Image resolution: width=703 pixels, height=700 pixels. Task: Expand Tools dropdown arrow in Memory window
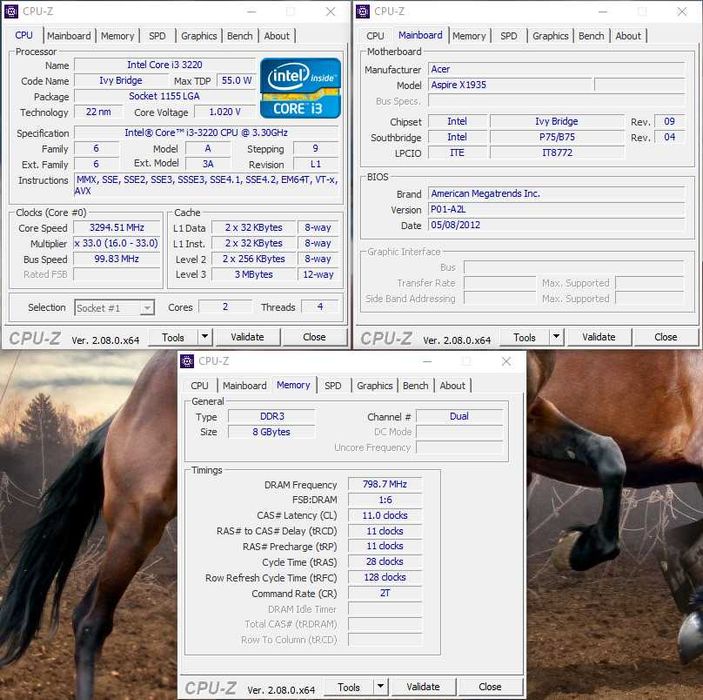click(x=381, y=687)
